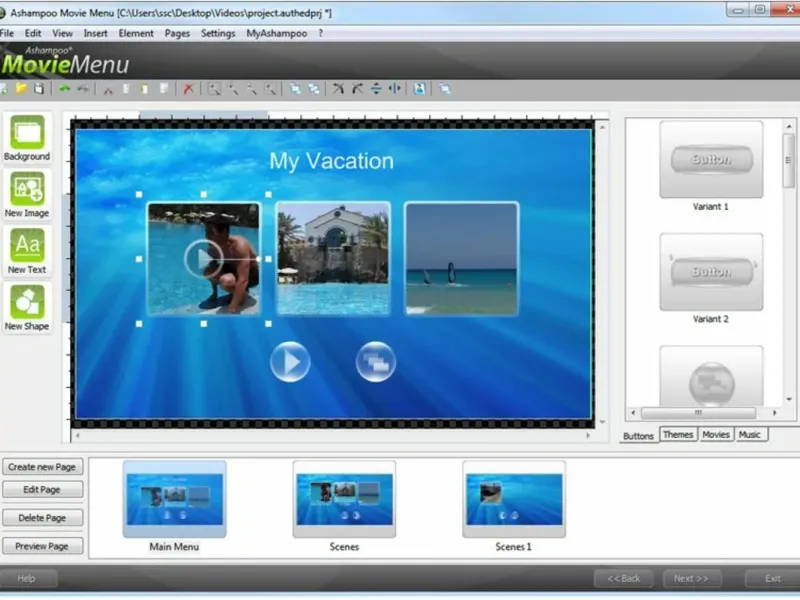Screen dimensions: 800x600
Task: Open the Insert menu
Action: [96, 33]
